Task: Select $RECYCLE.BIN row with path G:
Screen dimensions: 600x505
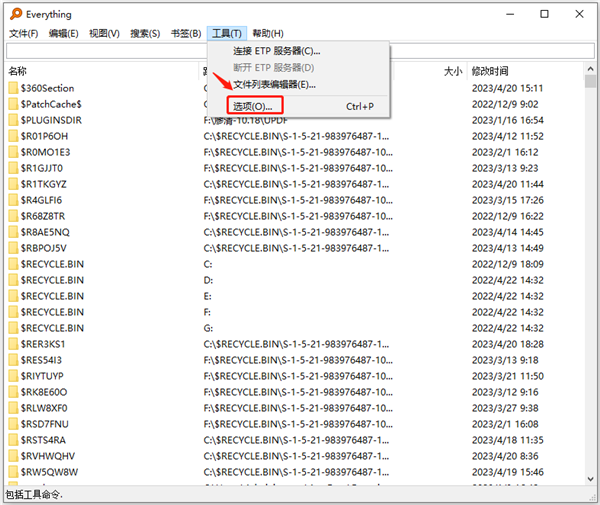Action: pos(295,328)
